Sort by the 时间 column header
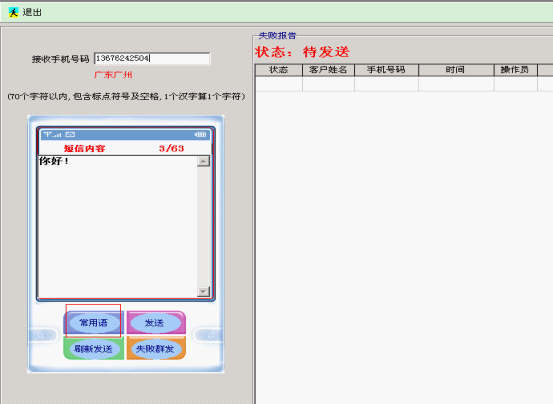The width and height of the screenshot is (553, 404). click(456, 70)
